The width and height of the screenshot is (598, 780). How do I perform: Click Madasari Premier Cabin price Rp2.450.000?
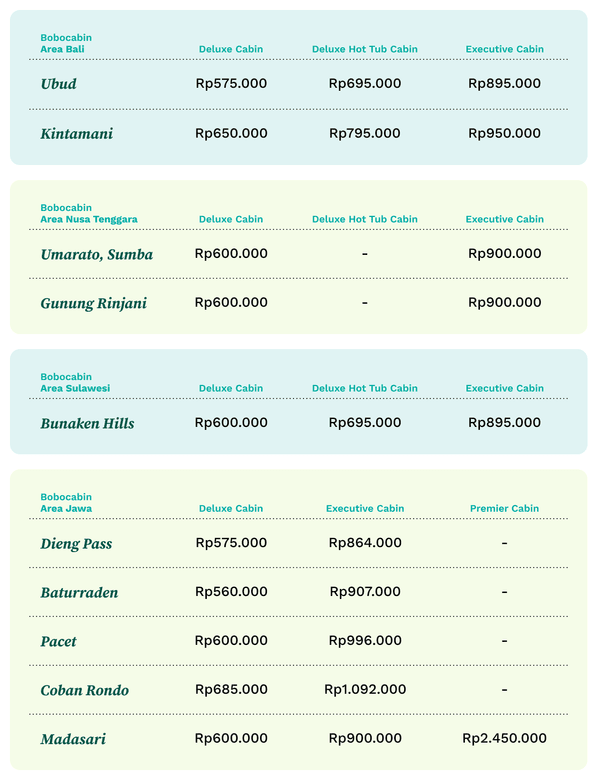coord(504,738)
